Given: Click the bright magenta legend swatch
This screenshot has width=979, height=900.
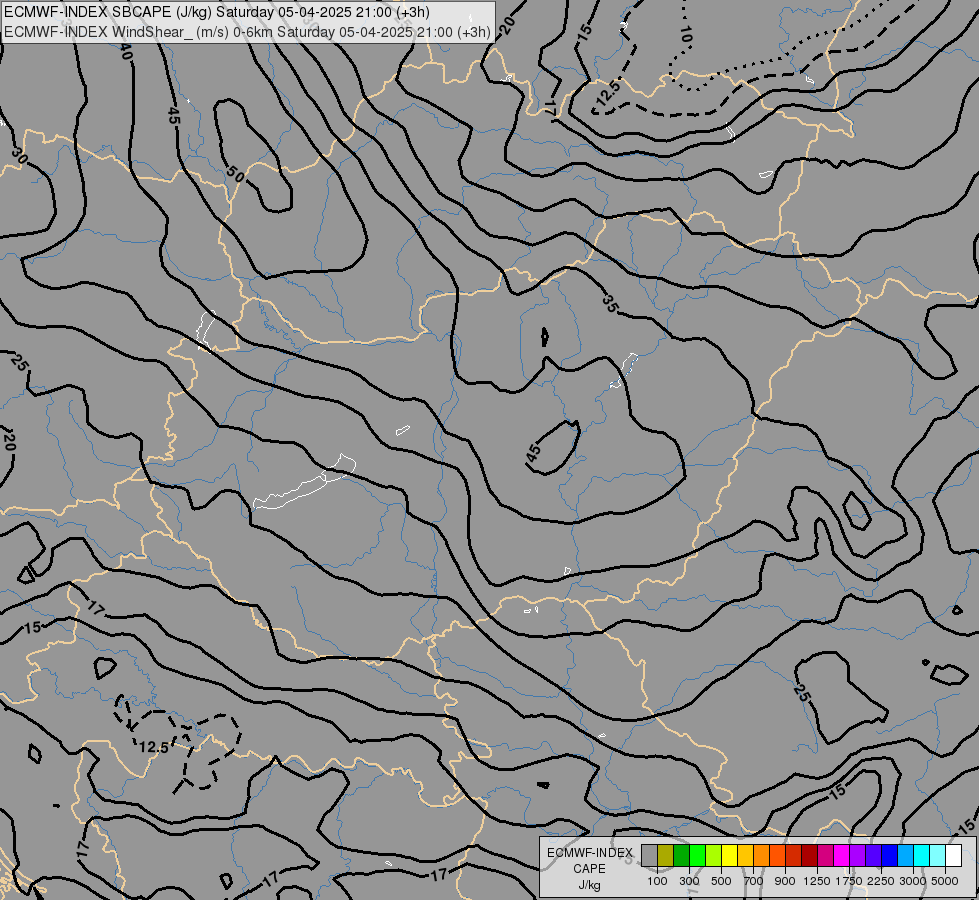Looking at the screenshot, I should (x=841, y=856).
